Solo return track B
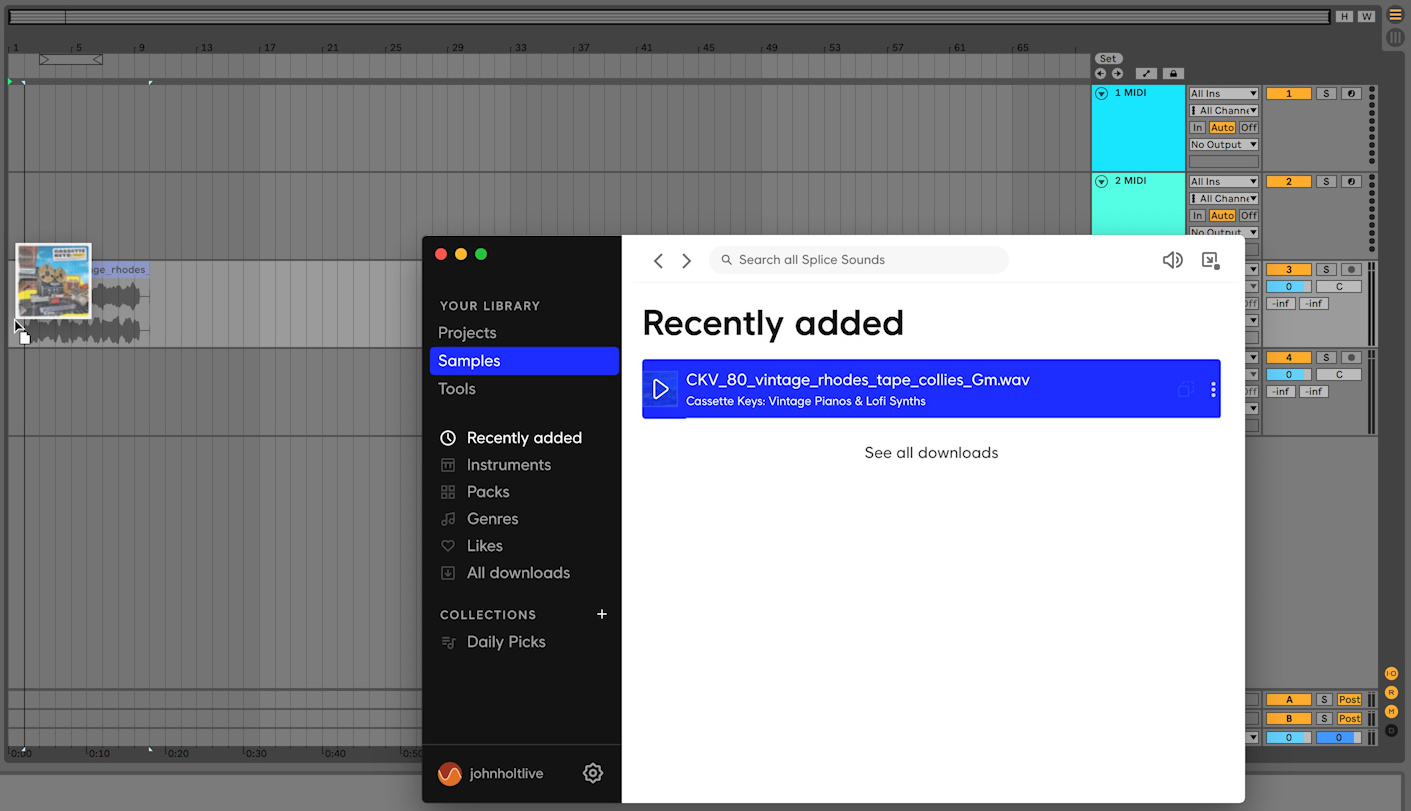The width and height of the screenshot is (1411, 811). [x=1324, y=719]
